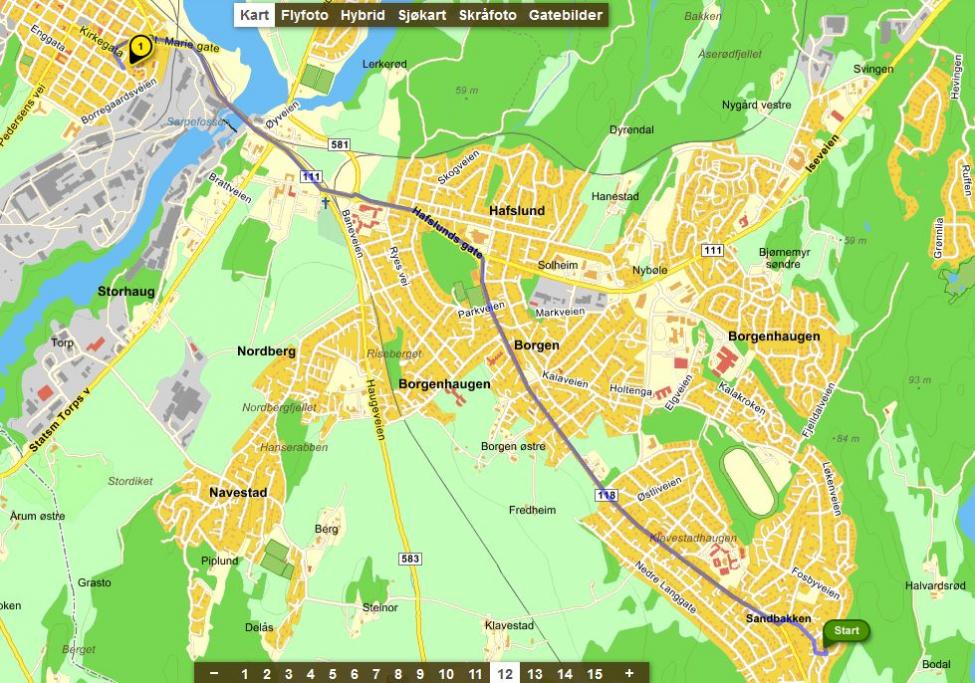The width and height of the screenshot is (975, 683).
Task: Click the Nygård vestre label
Action: tap(756, 105)
